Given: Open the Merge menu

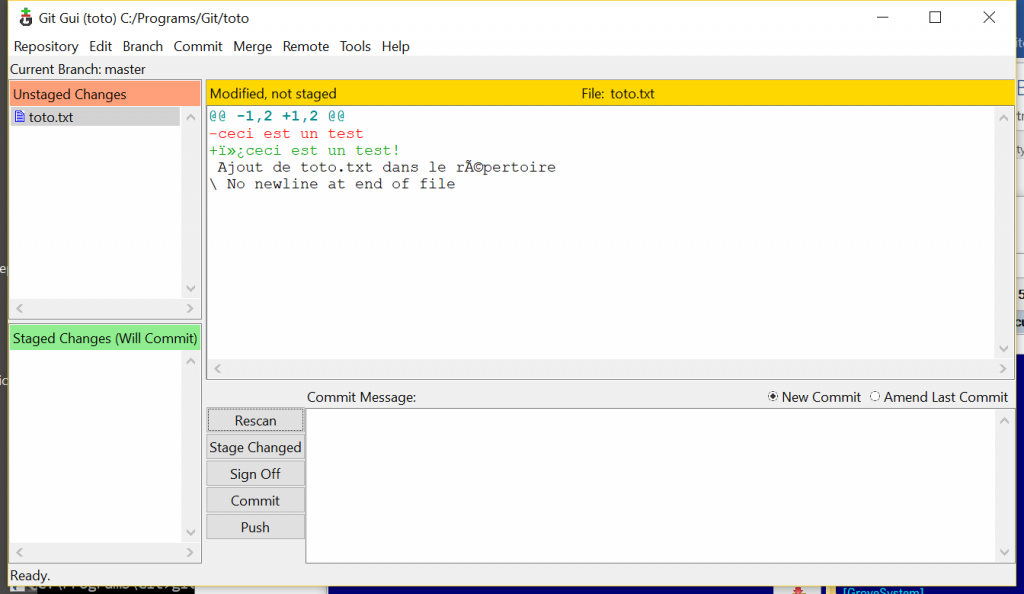Looking at the screenshot, I should pos(252,46).
